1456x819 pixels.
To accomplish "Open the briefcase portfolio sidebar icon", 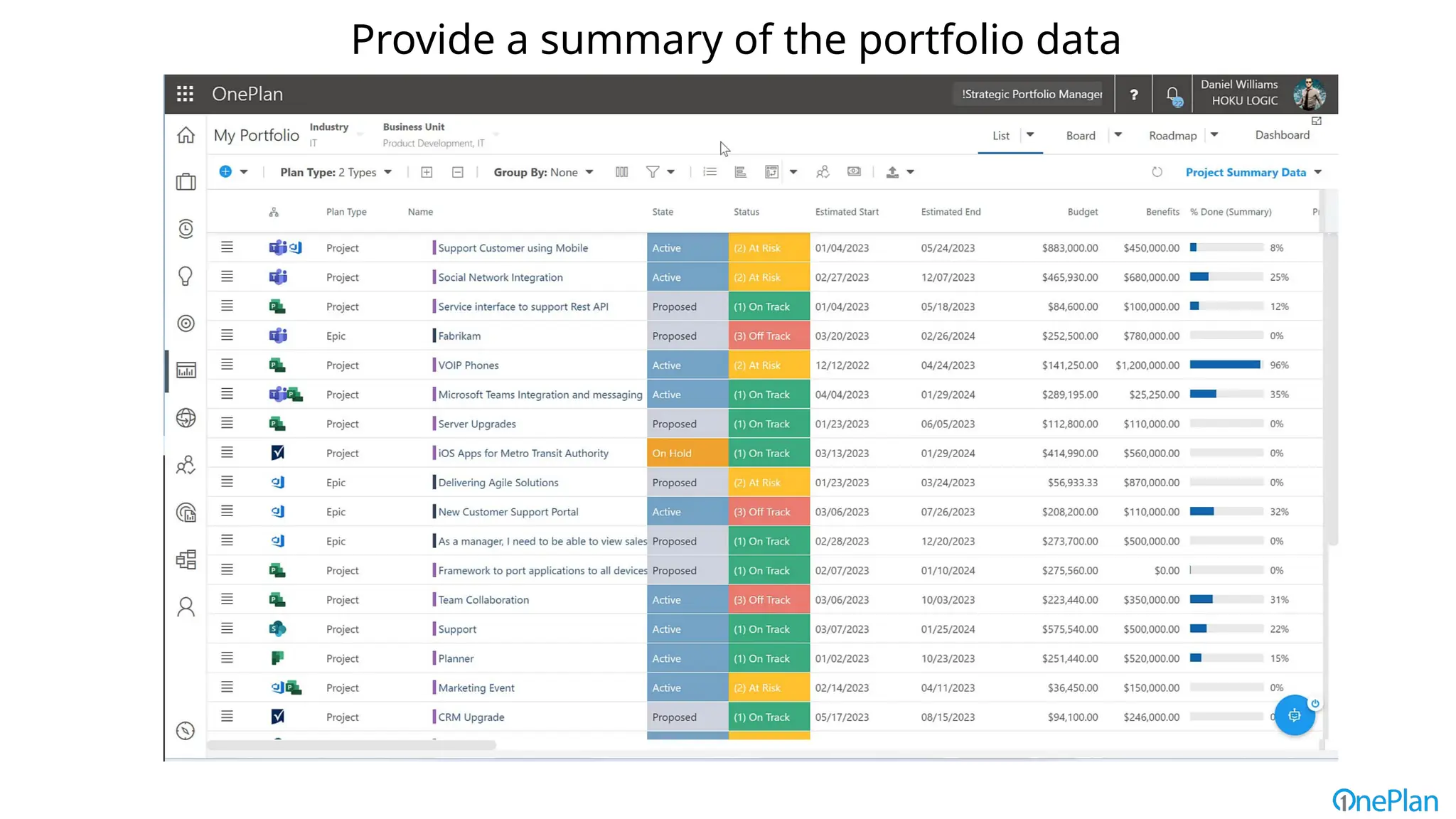I will pyautogui.click(x=186, y=181).
